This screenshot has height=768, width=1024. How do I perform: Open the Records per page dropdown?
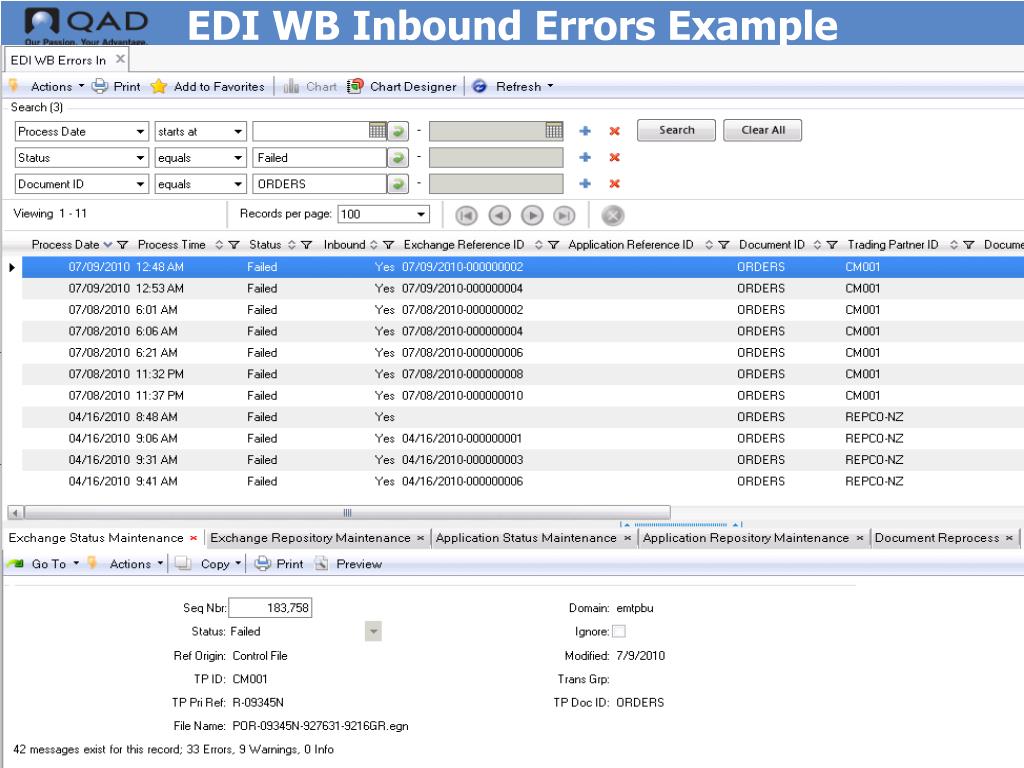[x=421, y=214]
